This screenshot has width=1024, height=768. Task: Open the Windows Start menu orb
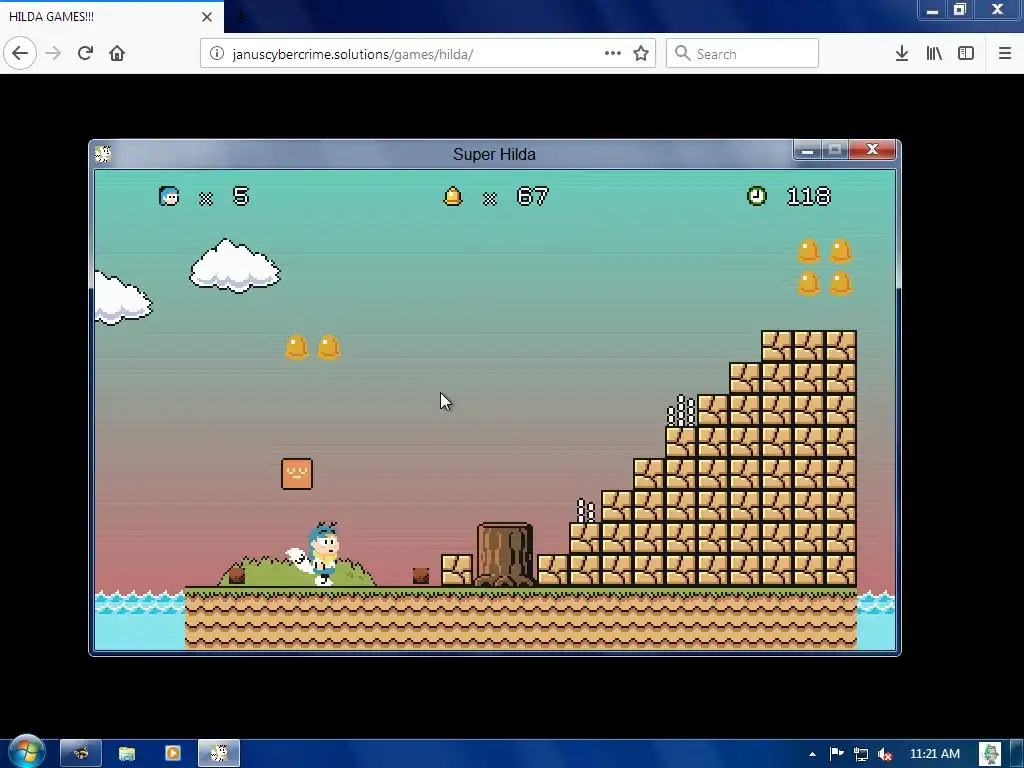tap(27, 752)
